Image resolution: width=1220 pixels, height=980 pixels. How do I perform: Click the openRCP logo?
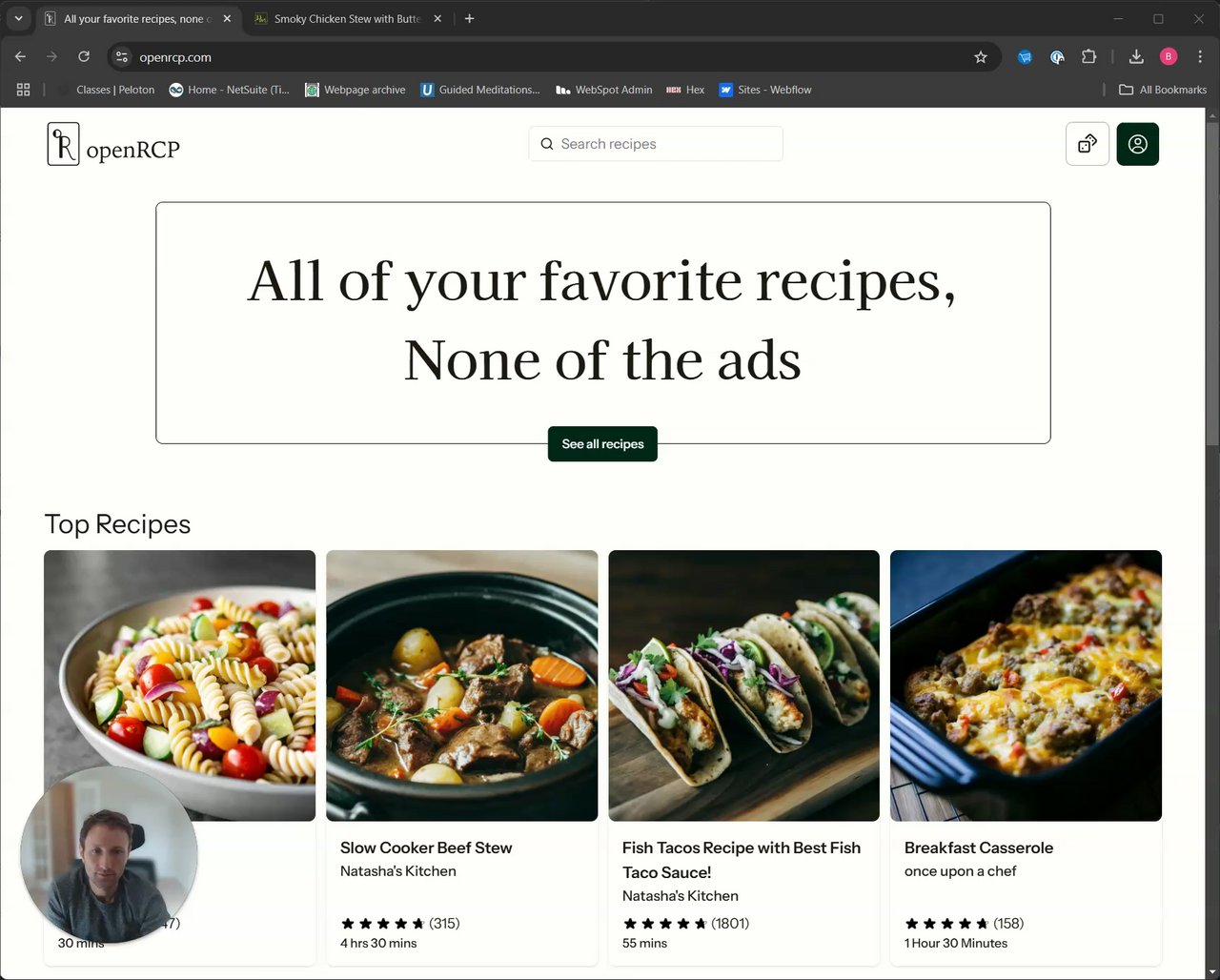click(x=113, y=145)
